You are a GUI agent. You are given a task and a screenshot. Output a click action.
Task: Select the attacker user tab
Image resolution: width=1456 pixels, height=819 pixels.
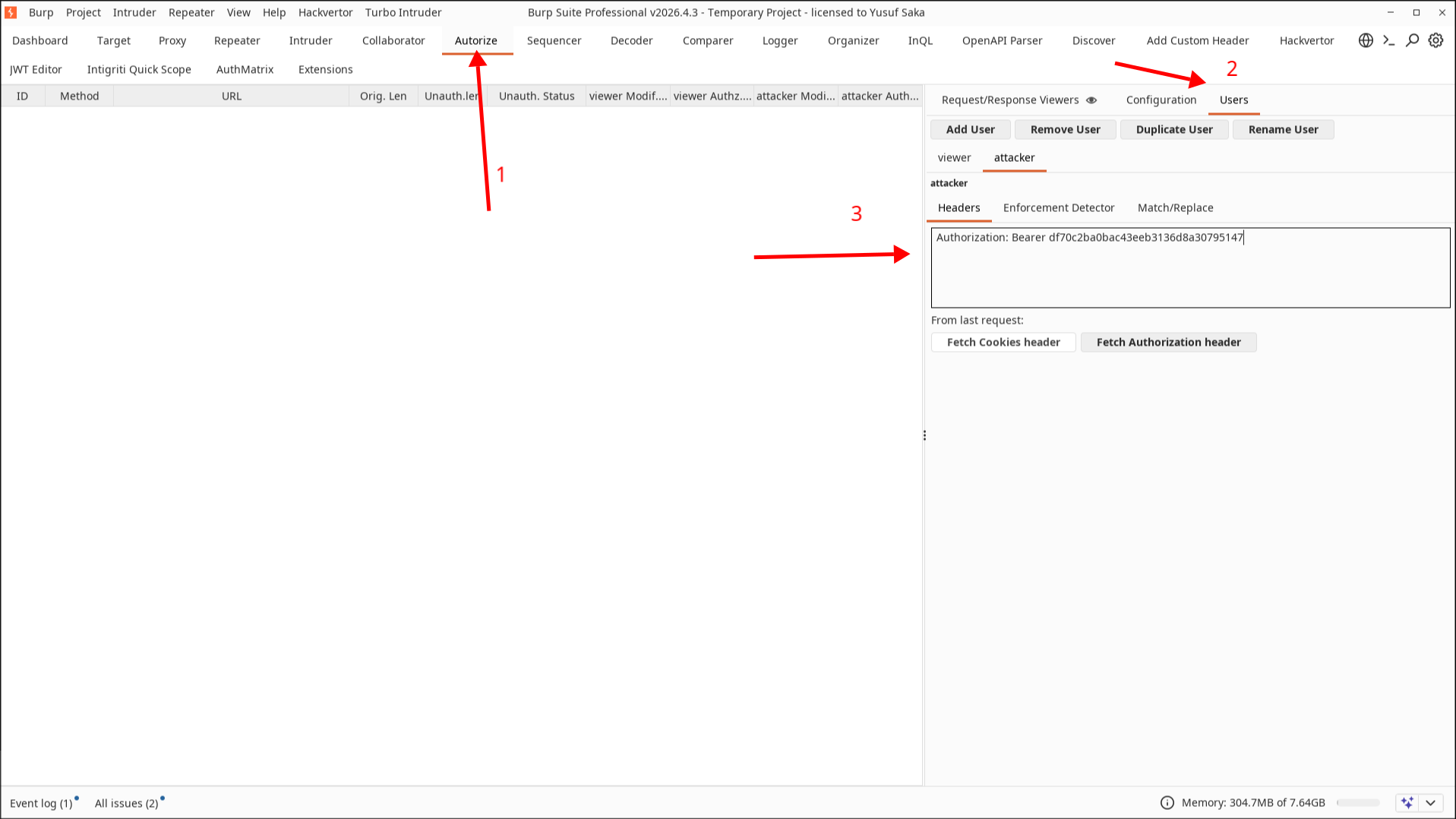(x=1015, y=157)
